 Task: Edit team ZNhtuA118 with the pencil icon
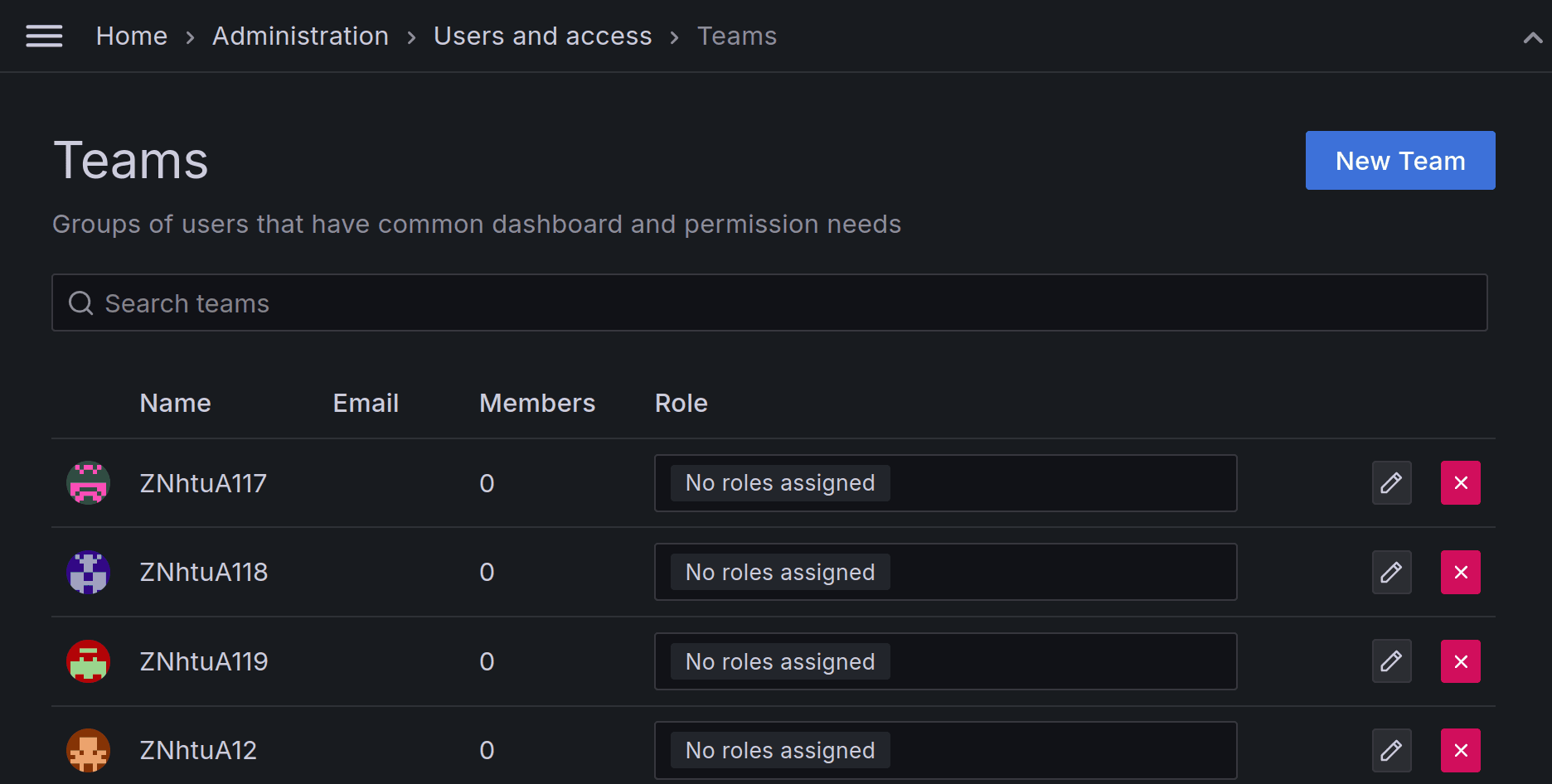1391,572
